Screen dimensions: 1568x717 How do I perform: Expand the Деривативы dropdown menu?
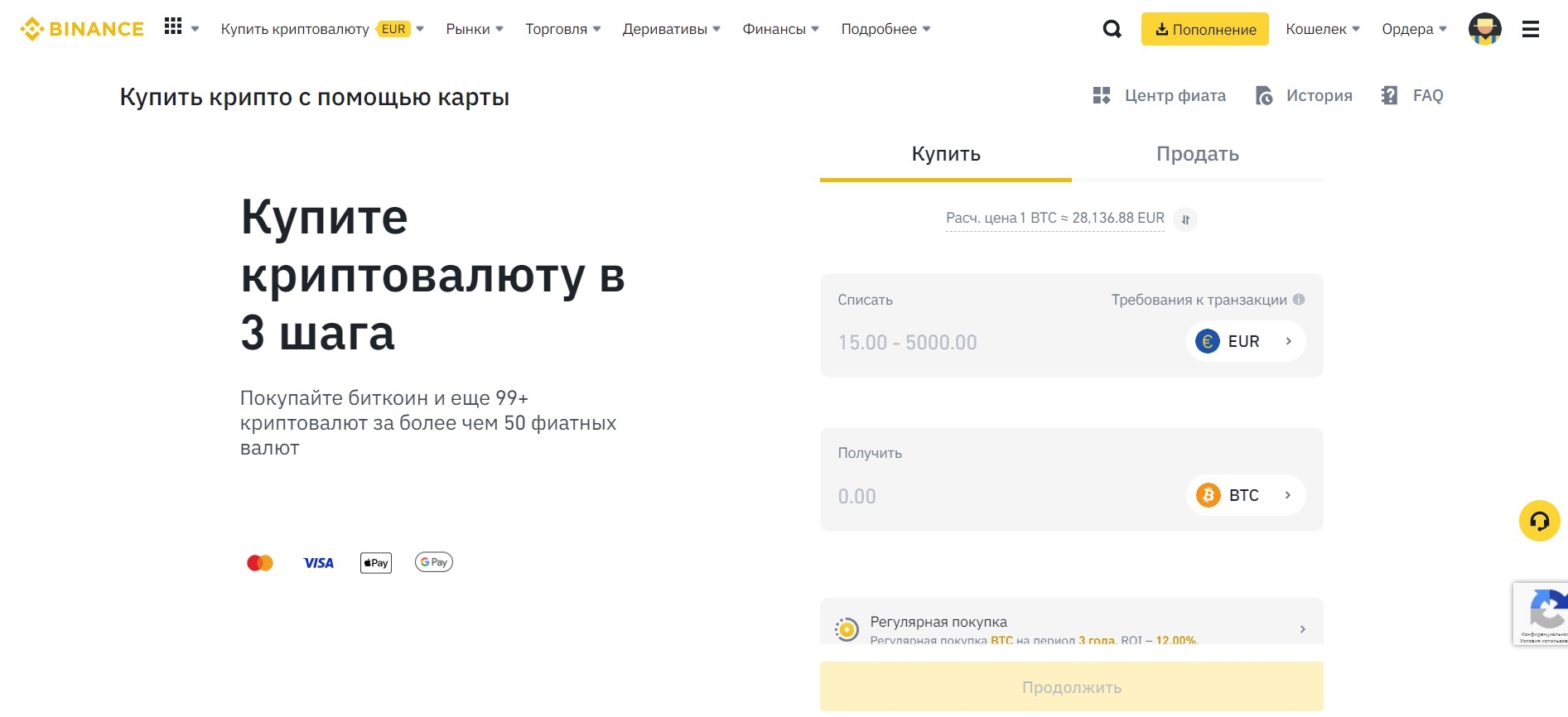click(672, 29)
